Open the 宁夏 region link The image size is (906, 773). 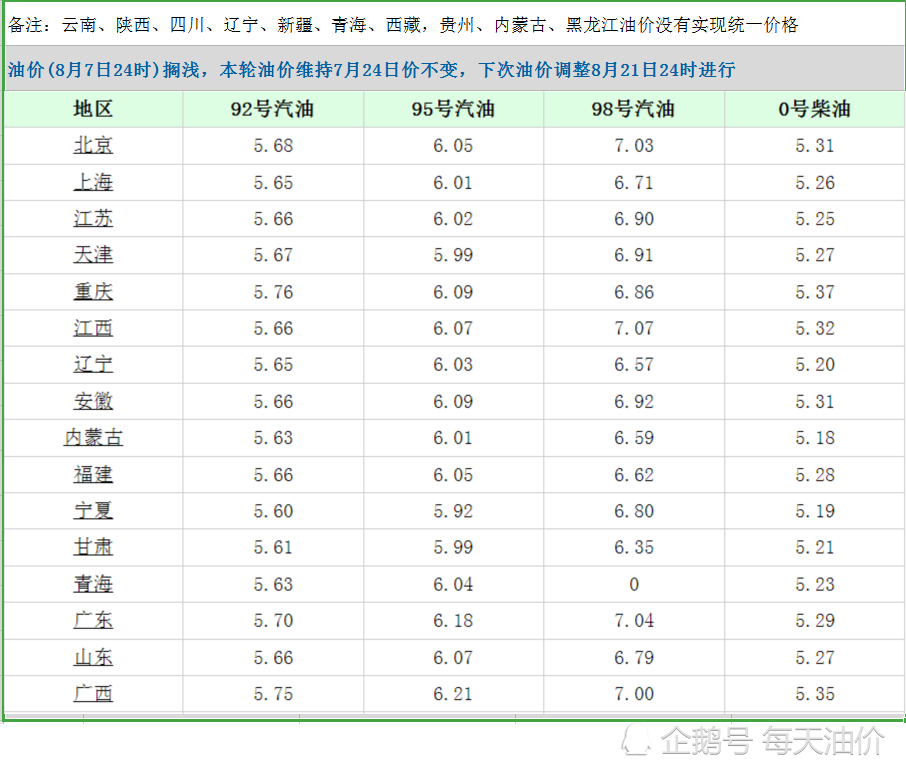click(93, 511)
